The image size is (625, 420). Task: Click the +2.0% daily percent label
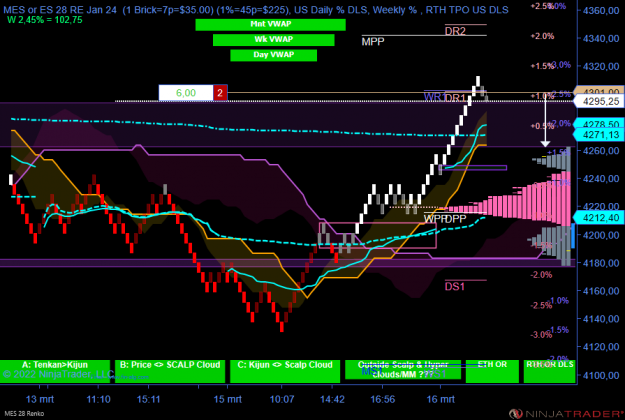point(542,36)
